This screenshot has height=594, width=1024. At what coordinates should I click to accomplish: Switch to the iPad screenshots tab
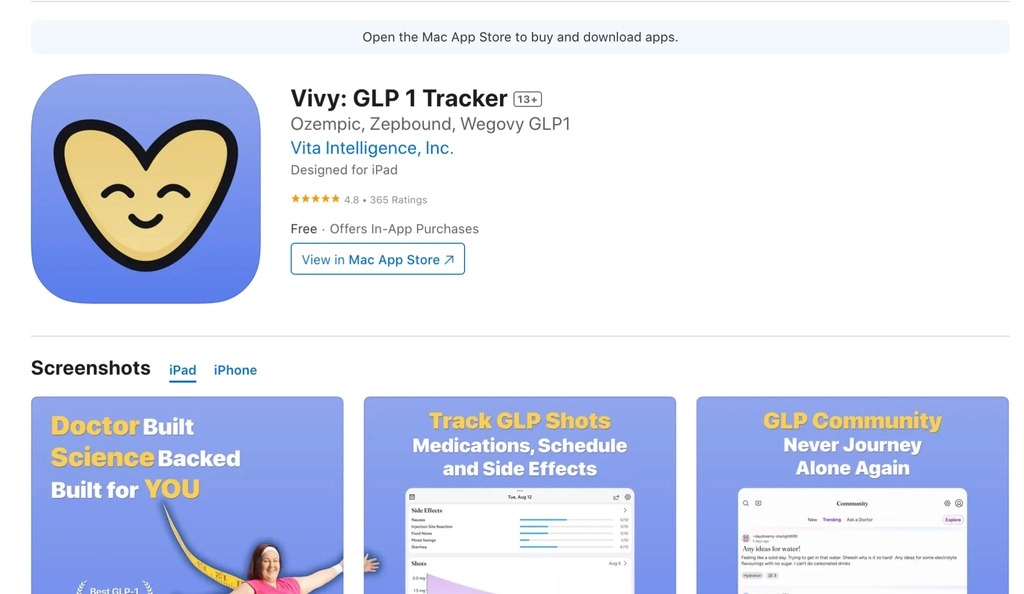pyautogui.click(x=183, y=370)
